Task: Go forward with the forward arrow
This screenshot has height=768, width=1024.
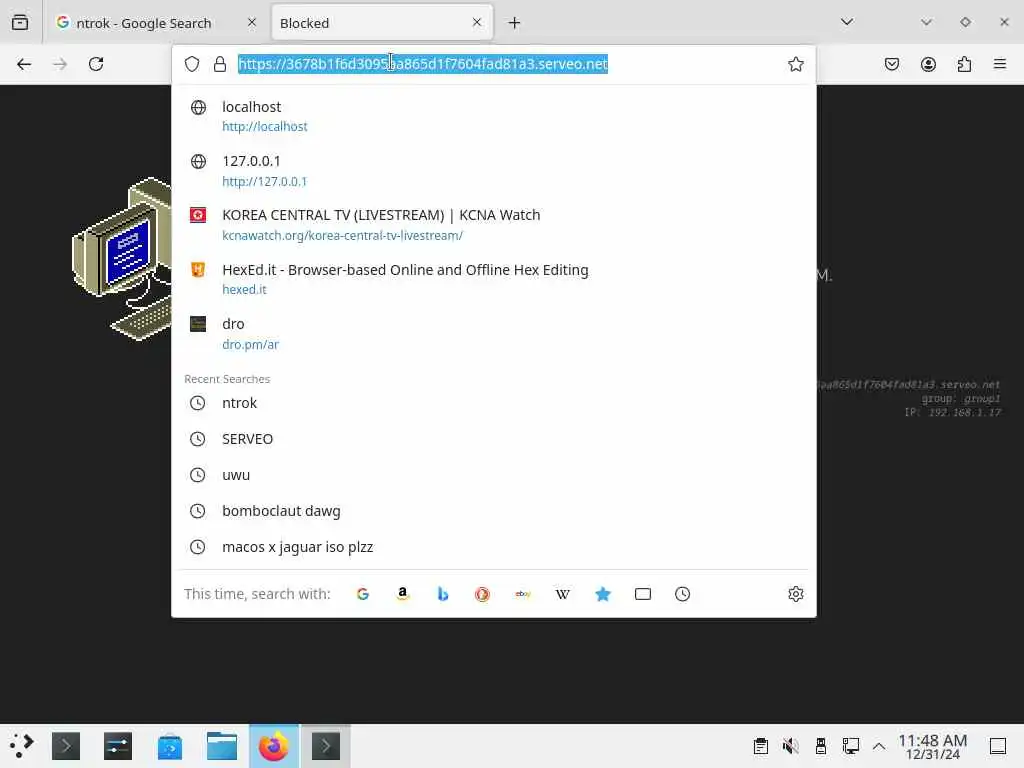Action: tap(60, 64)
